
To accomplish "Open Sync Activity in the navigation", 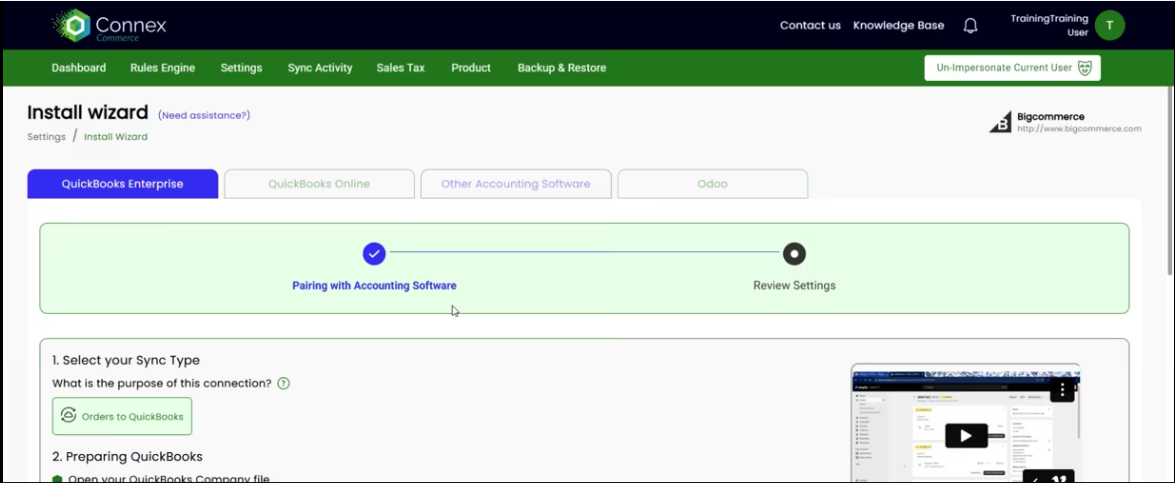I will tap(320, 67).
